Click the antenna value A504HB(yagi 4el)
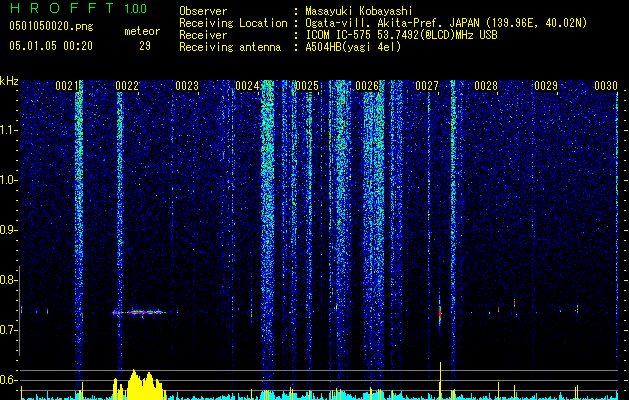Image resolution: width=629 pixels, height=400 pixels. click(x=353, y=47)
